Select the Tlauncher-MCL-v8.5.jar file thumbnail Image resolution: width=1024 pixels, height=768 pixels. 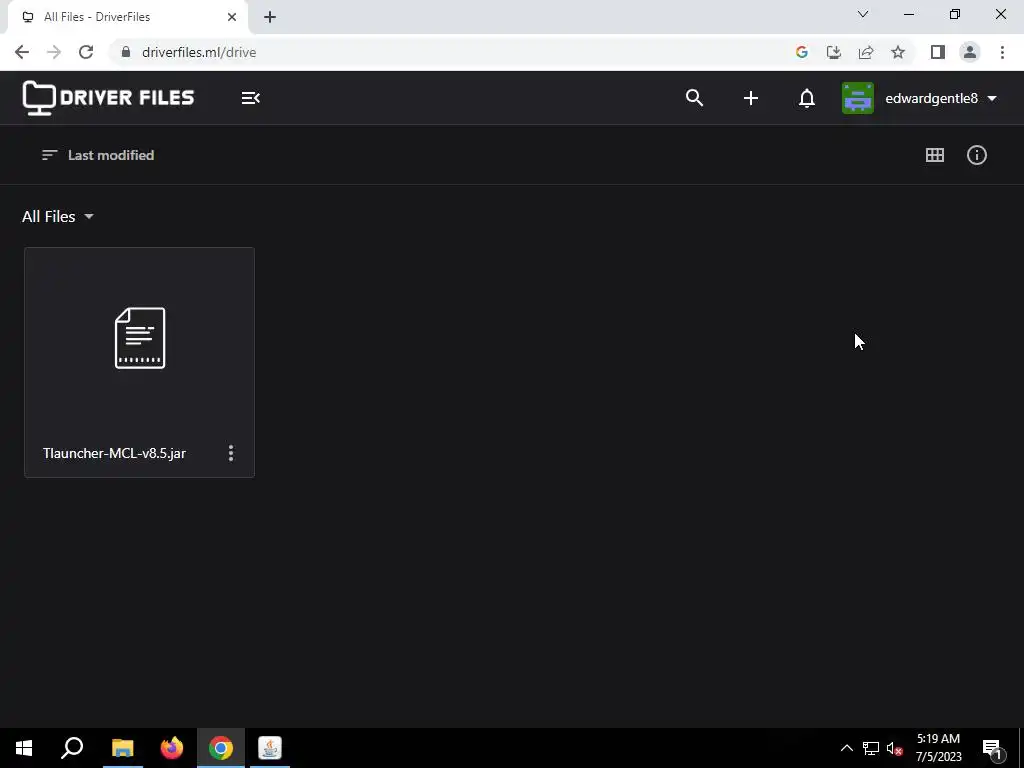[140, 338]
